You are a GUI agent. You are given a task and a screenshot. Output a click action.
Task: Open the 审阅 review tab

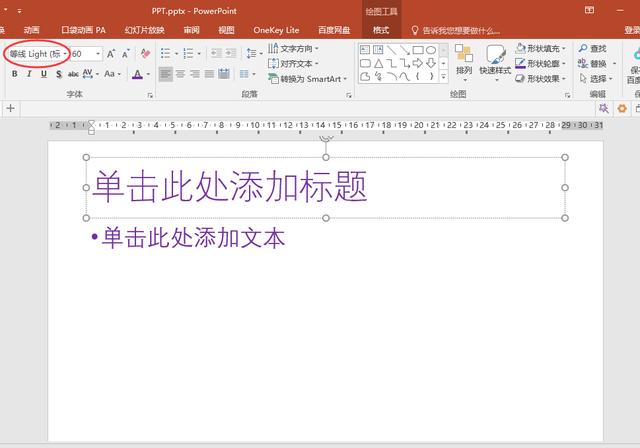pyautogui.click(x=191, y=30)
